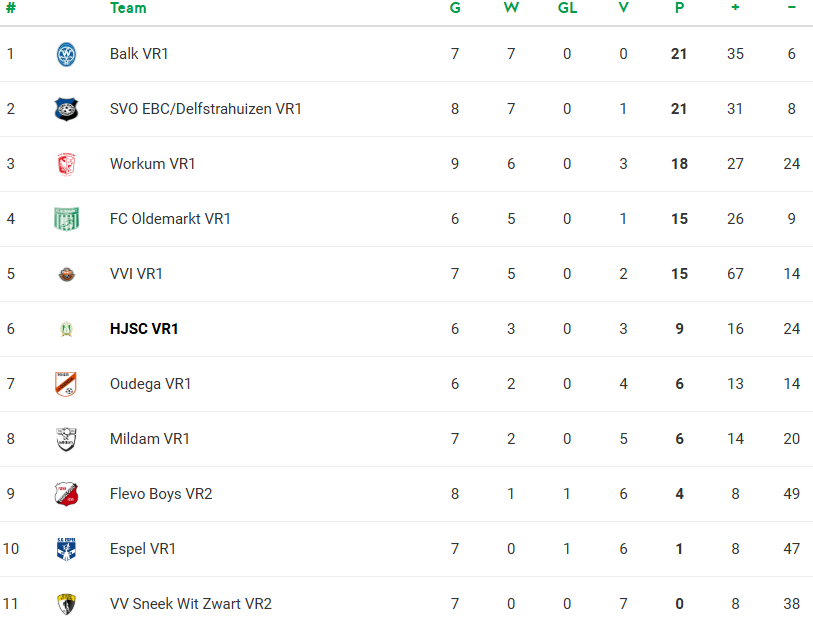Screen dimensions: 813x624
Task: Select the VV Sneek Wit Zwart VR2 name
Action: pos(190,604)
